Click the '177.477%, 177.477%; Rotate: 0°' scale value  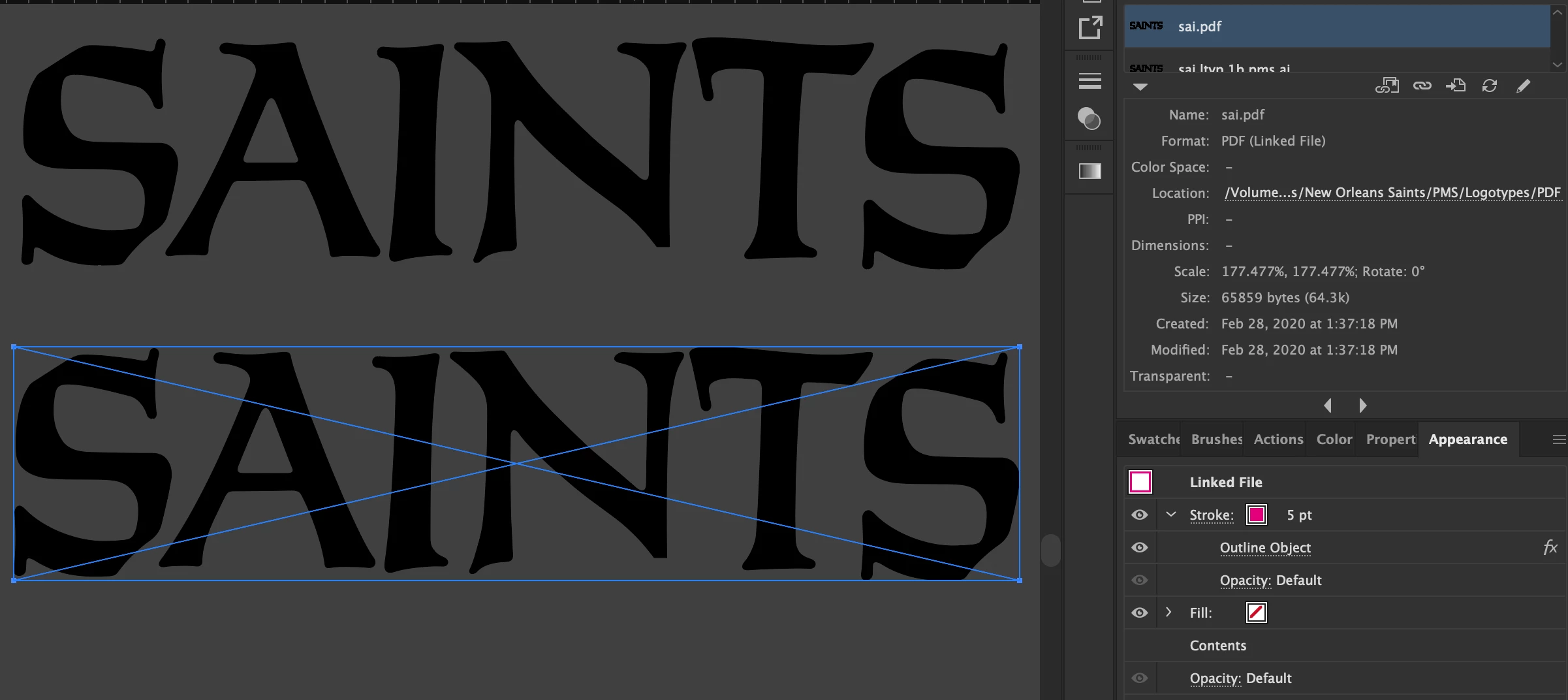[1323, 272]
